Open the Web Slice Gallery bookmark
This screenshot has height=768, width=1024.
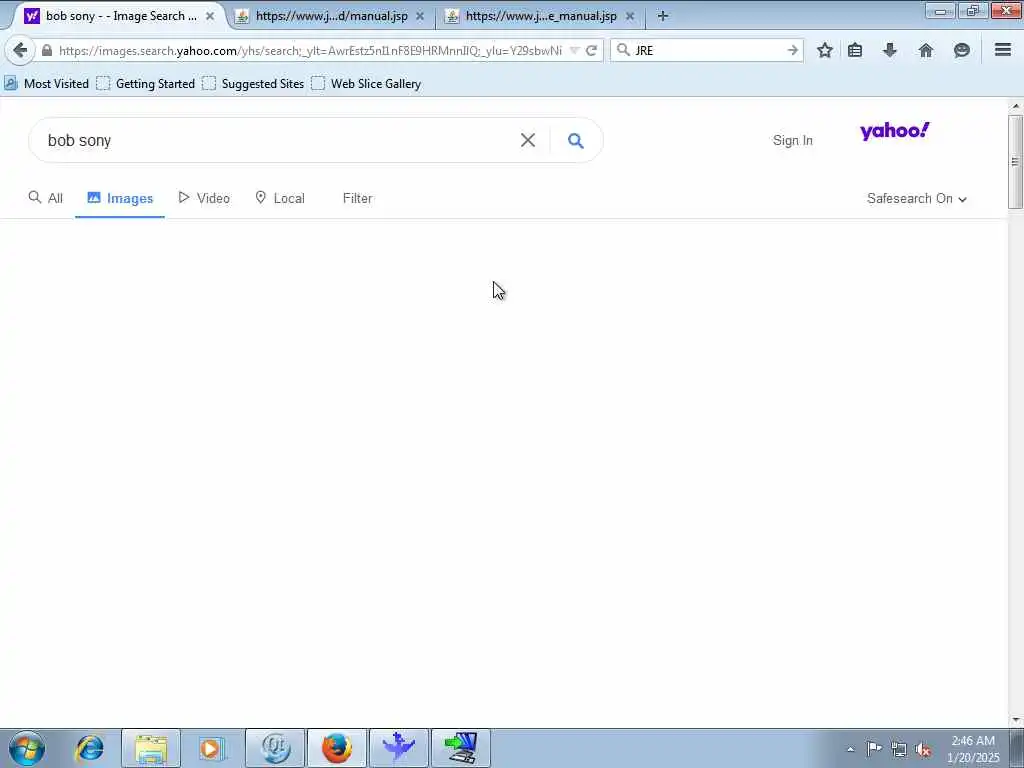coord(366,84)
